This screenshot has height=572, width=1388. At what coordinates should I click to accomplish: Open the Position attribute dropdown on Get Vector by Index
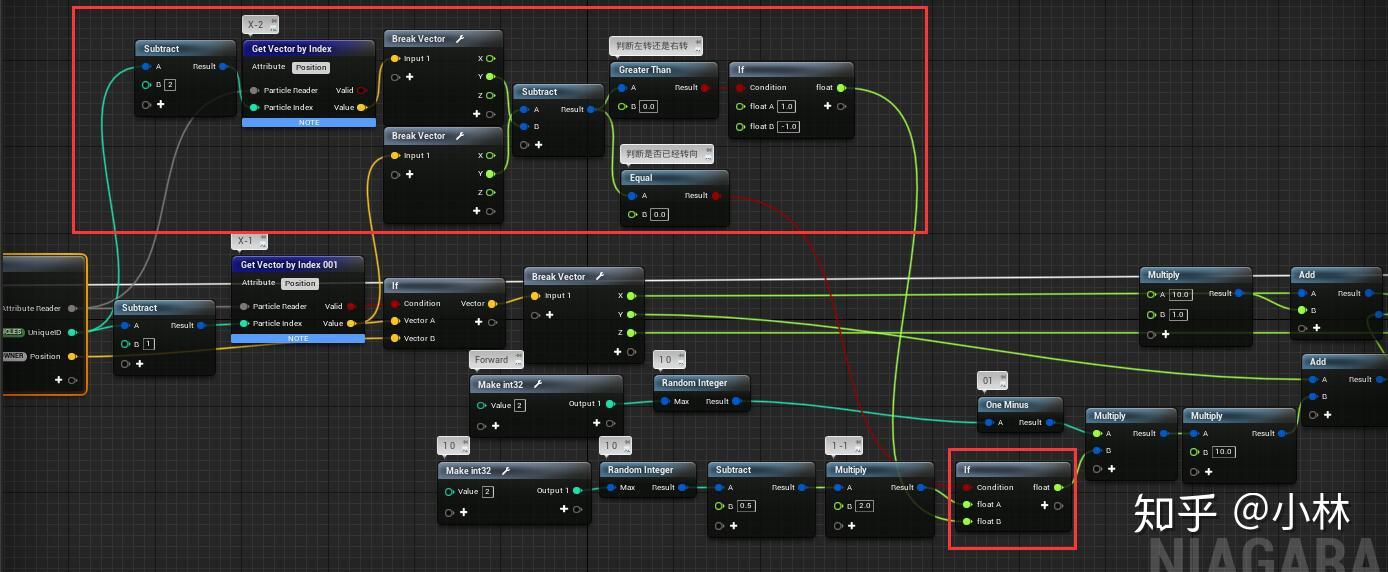click(x=310, y=68)
